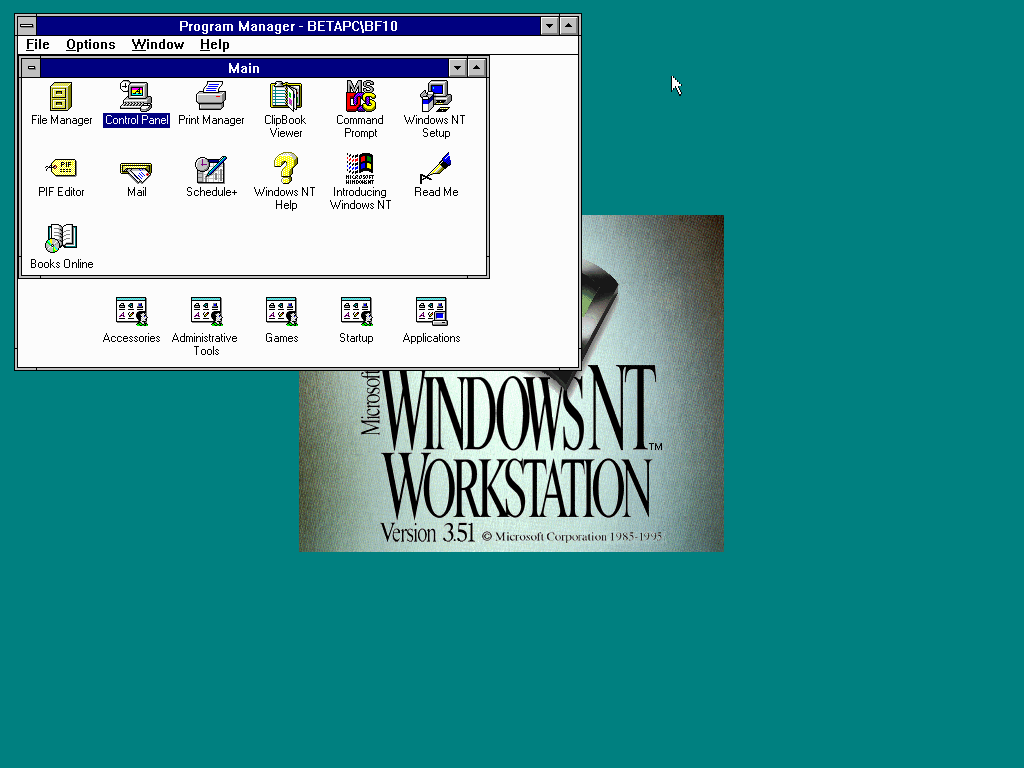Select the Accessories program group

131,312
